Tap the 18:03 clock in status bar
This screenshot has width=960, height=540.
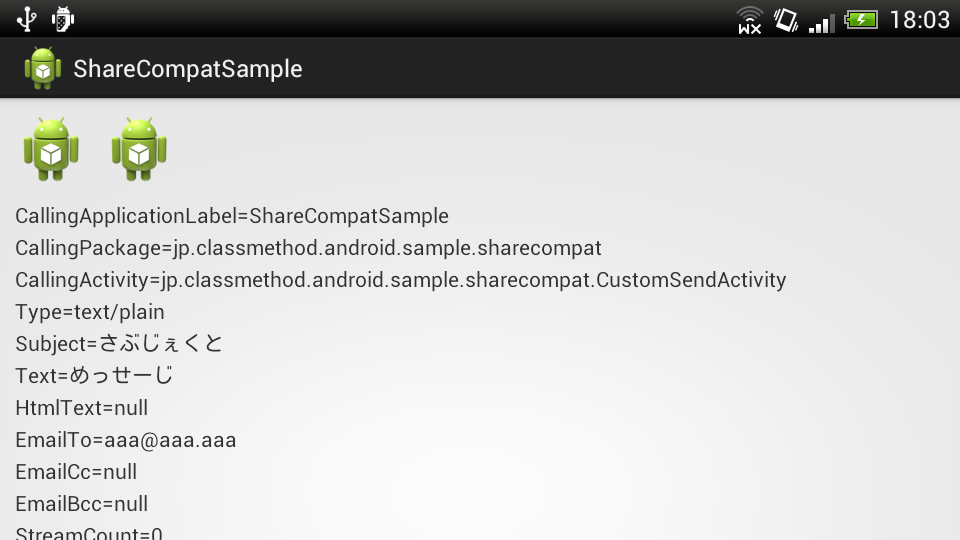click(918, 19)
